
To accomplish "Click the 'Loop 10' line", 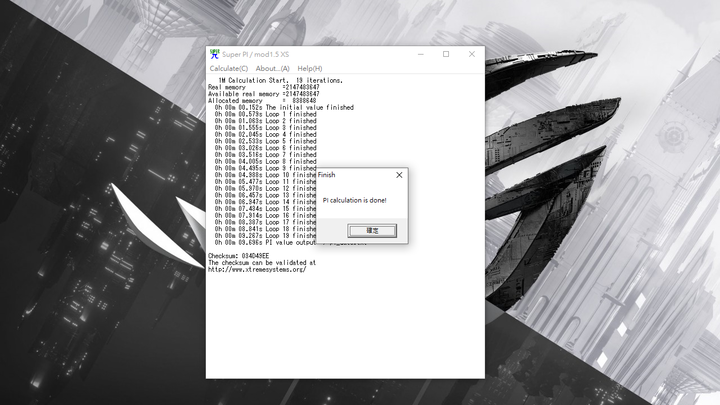I will point(265,175).
